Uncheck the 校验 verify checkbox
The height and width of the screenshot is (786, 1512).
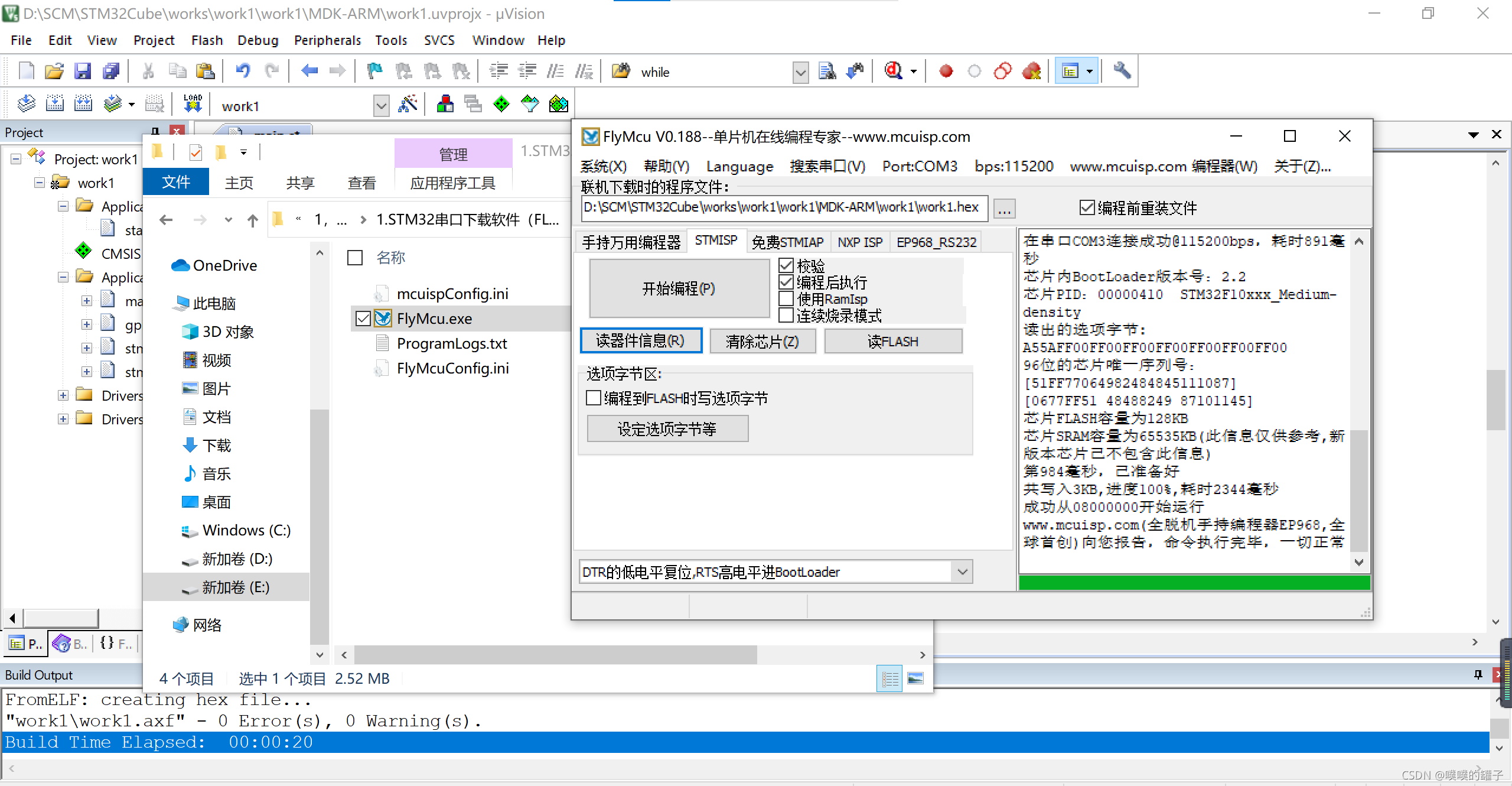[x=786, y=266]
